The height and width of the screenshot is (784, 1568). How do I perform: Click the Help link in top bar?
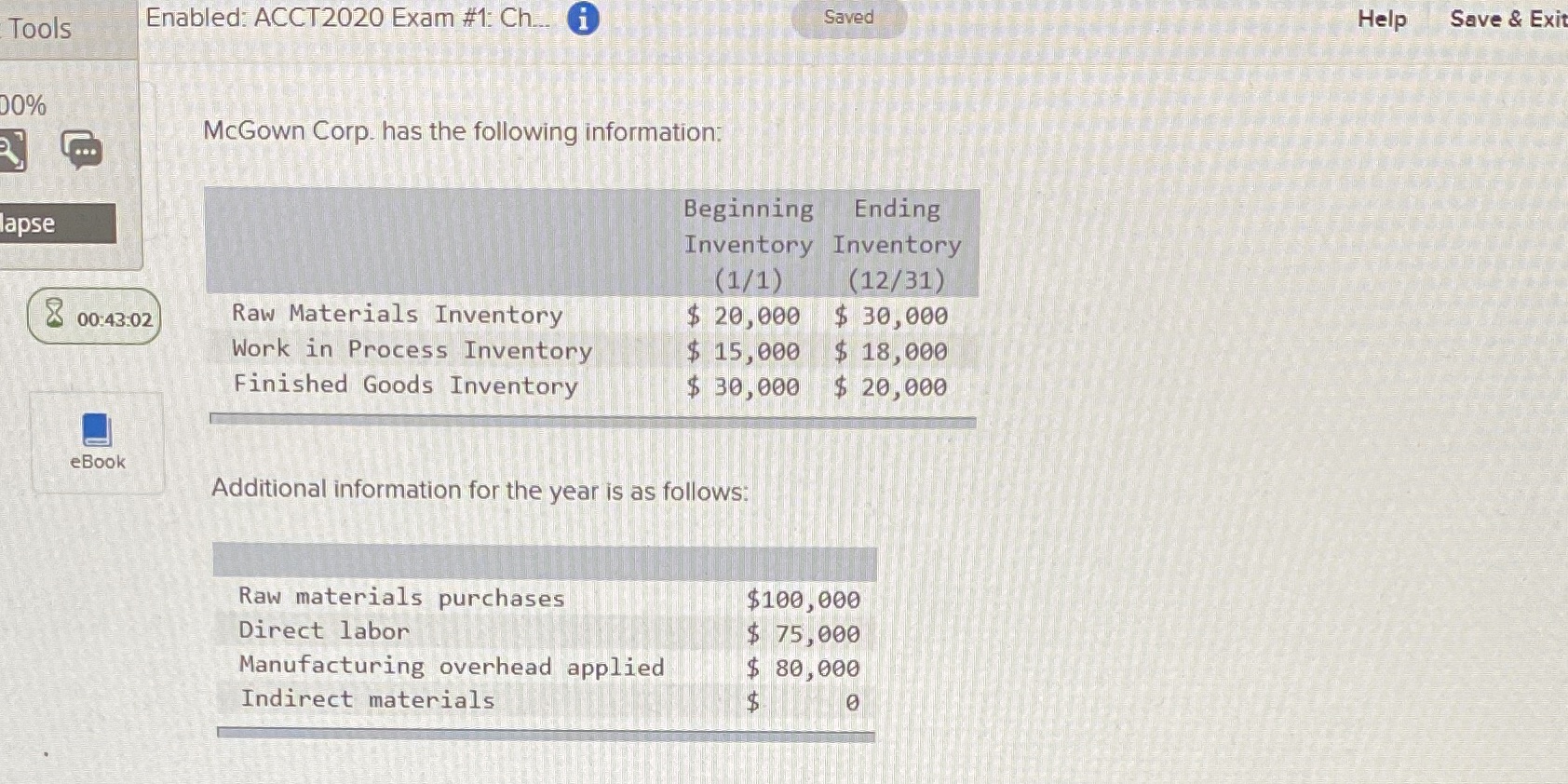click(x=1381, y=18)
